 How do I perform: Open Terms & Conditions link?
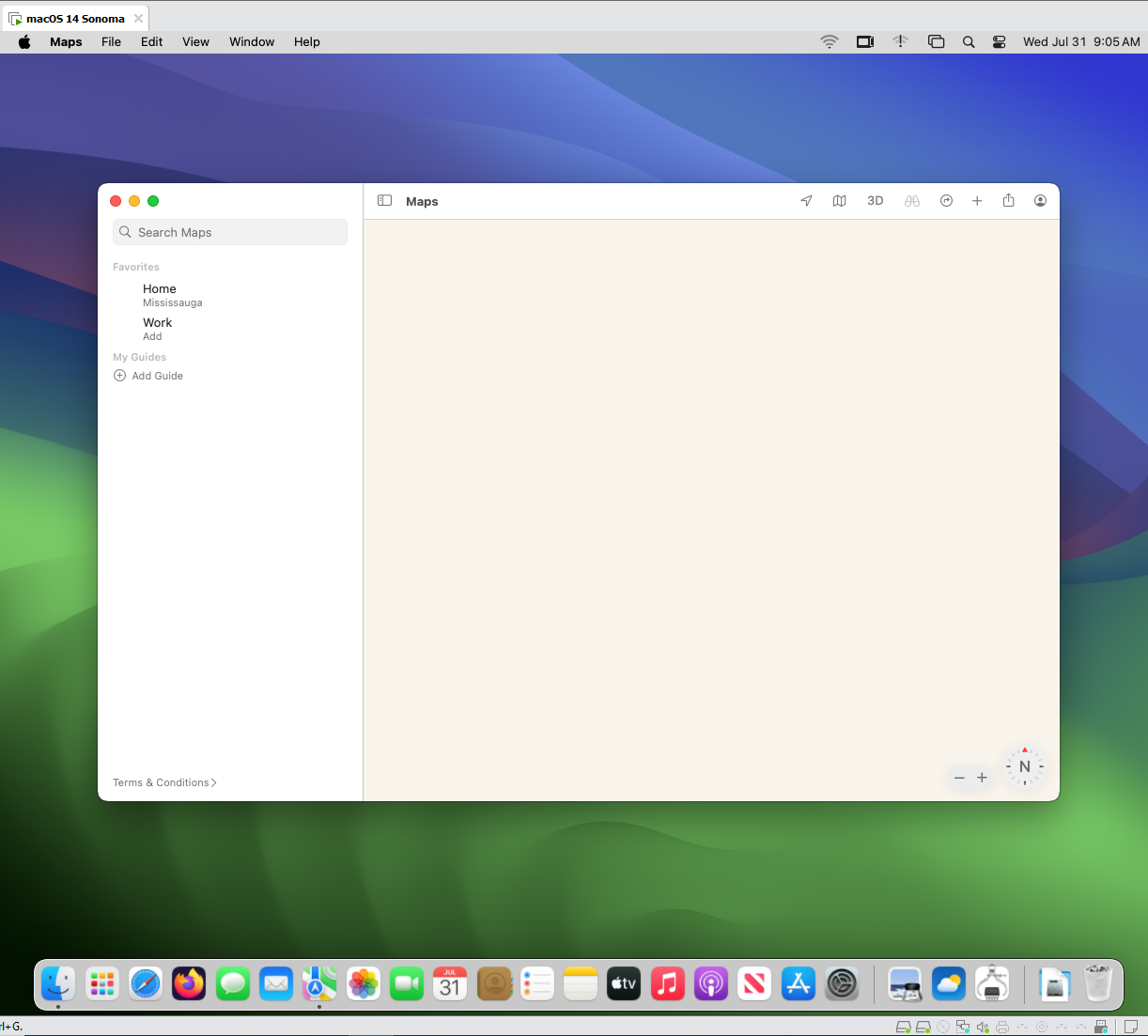pyautogui.click(x=164, y=782)
